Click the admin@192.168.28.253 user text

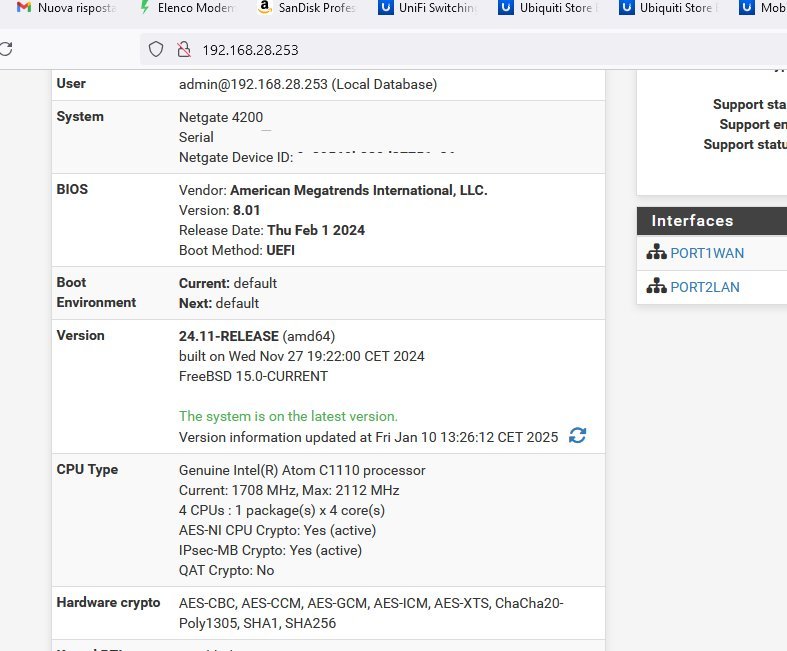click(x=308, y=84)
